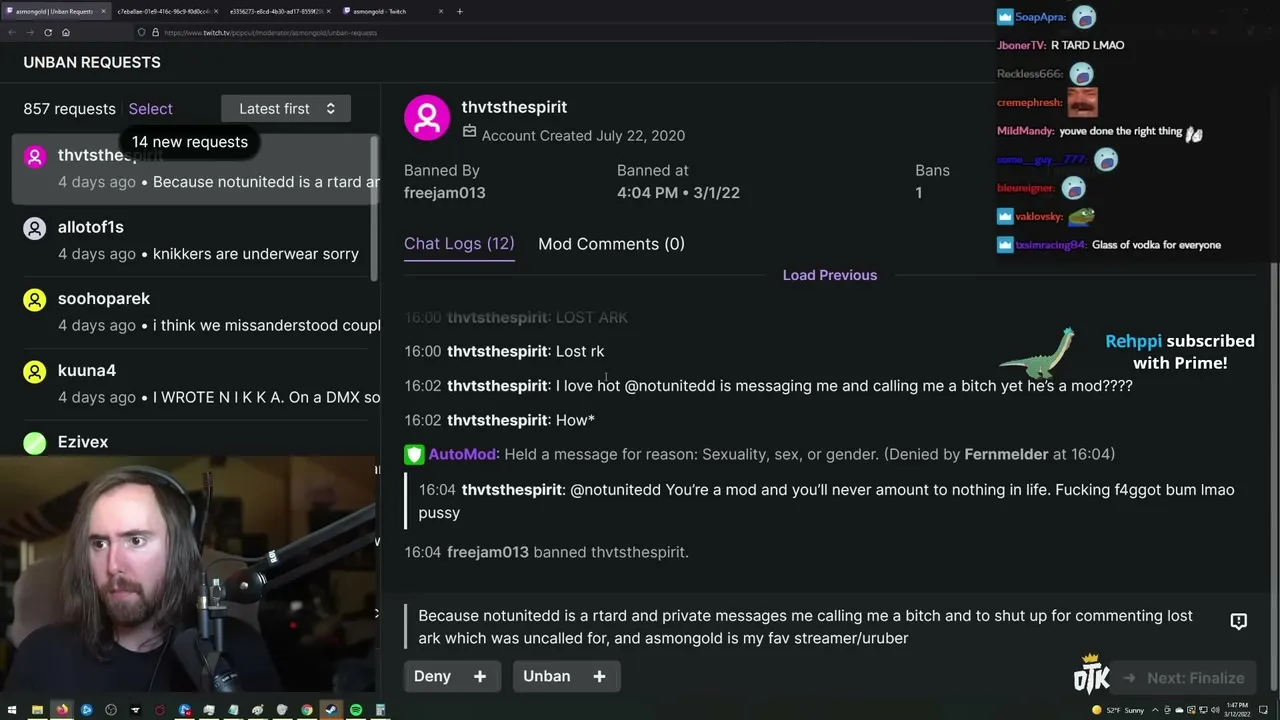Open Calculator from the taskbar

[x=380, y=710]
